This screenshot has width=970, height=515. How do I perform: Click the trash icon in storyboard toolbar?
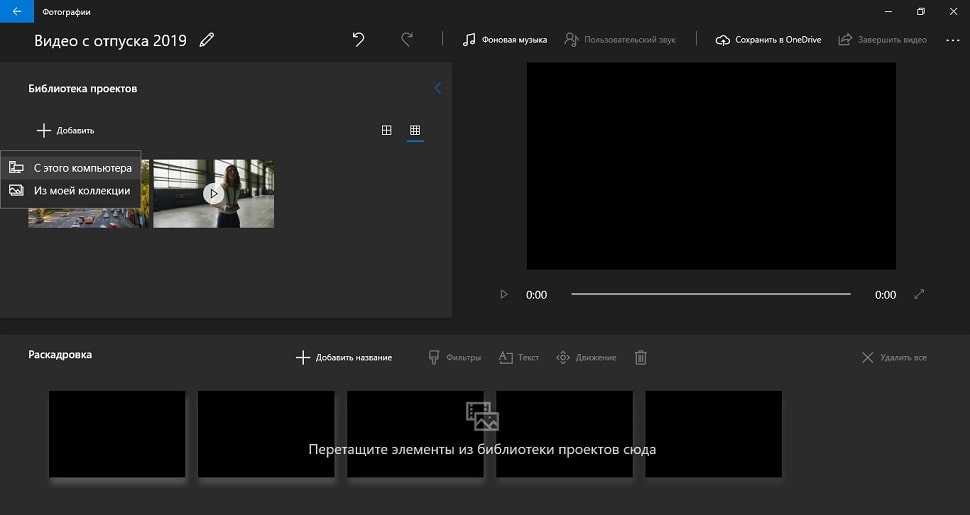click(x=641, y=357)
